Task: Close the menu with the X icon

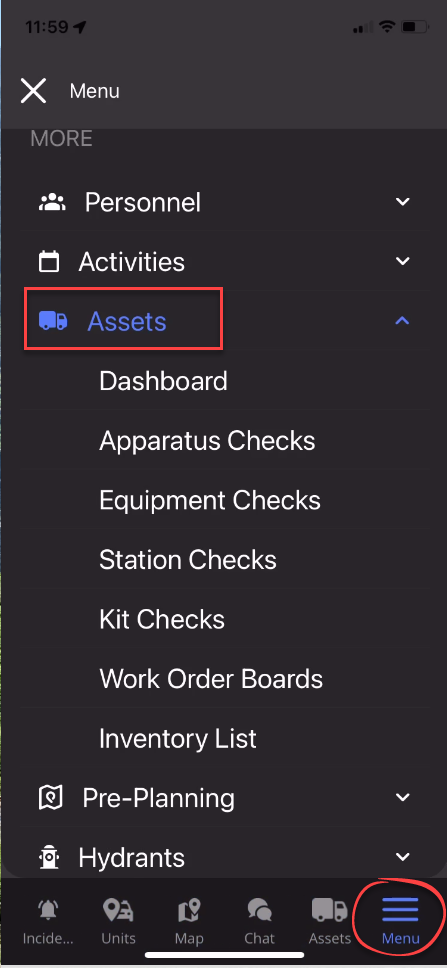Action: click(x=33, y=91)
